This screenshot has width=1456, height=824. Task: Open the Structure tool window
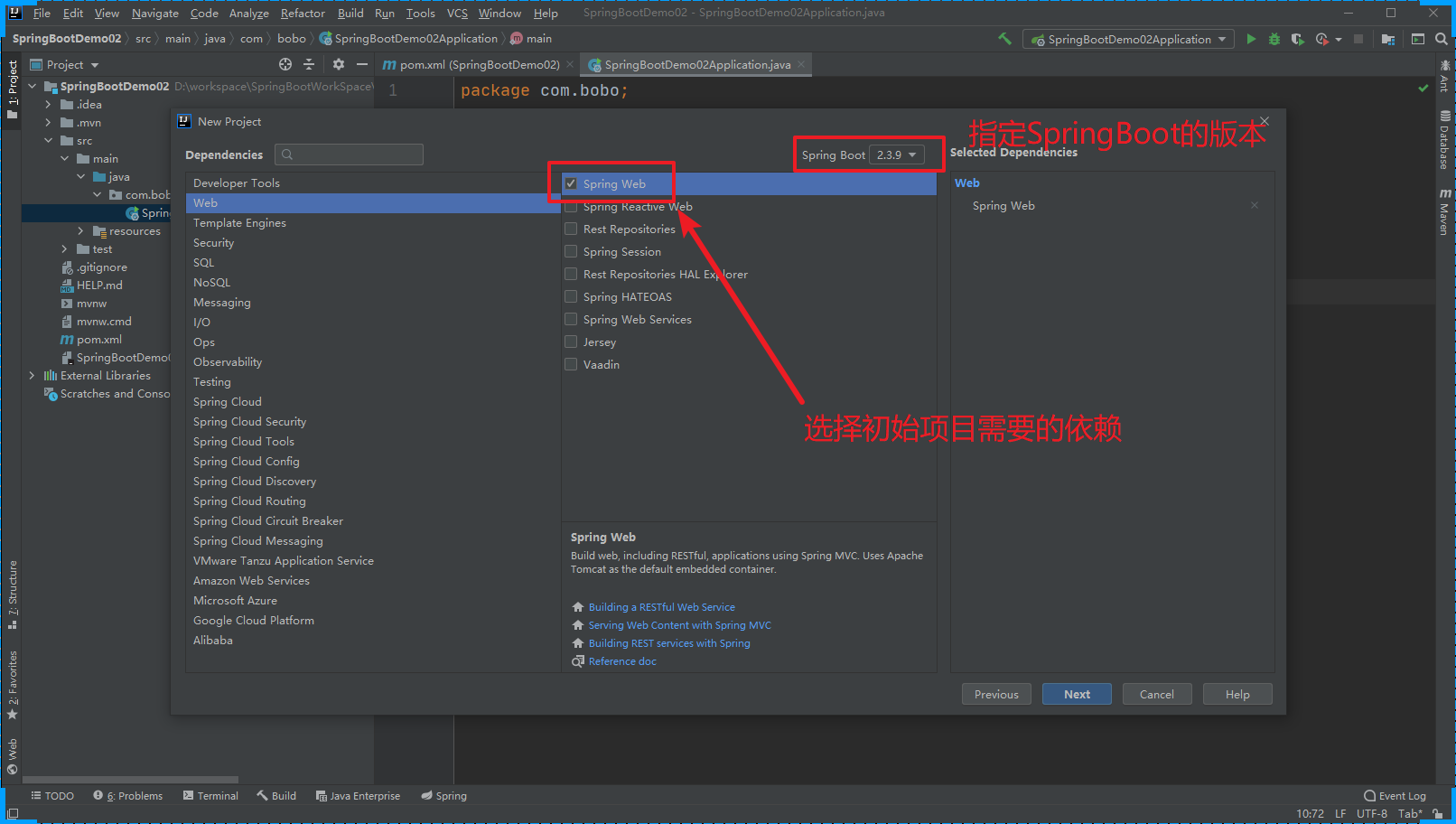coord(13,595)
